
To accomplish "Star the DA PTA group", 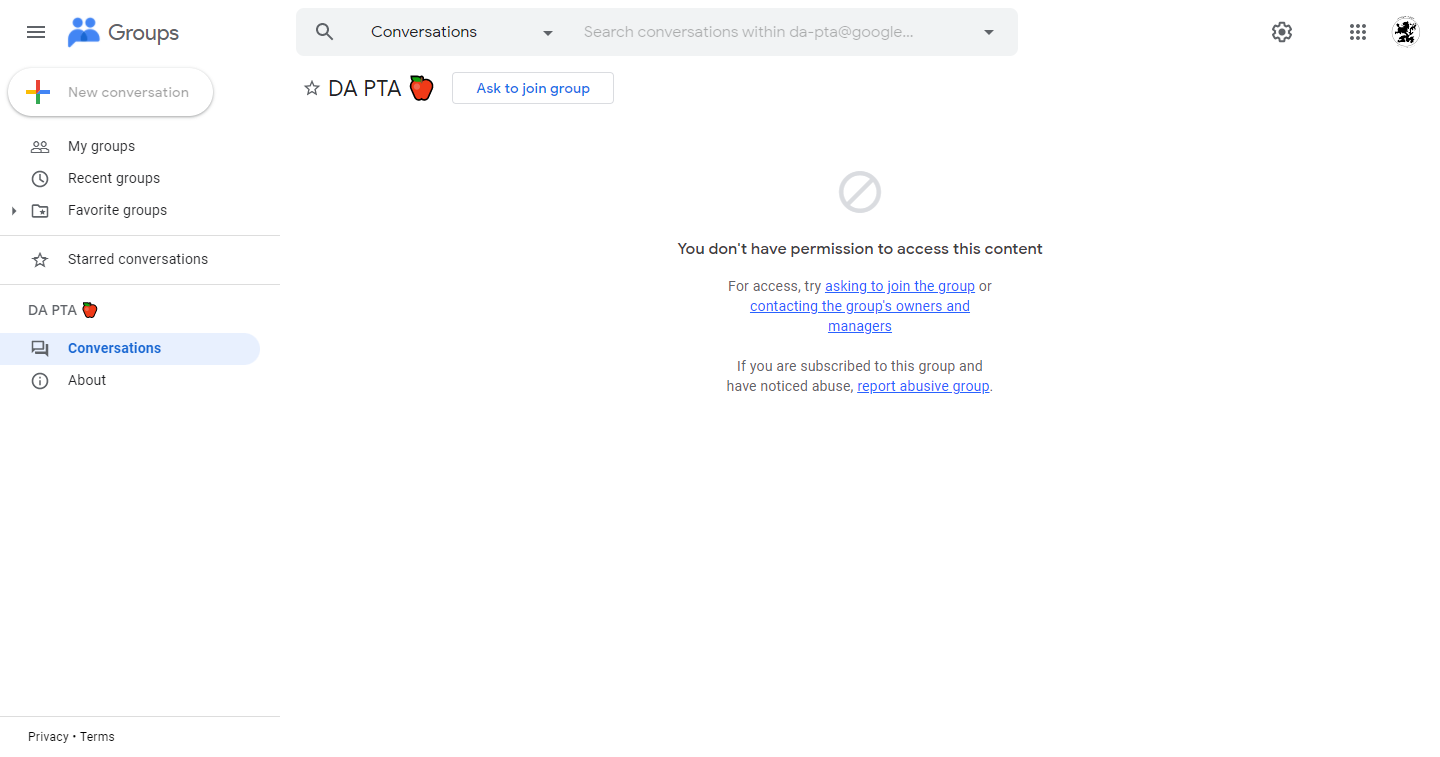I will 312,88.
